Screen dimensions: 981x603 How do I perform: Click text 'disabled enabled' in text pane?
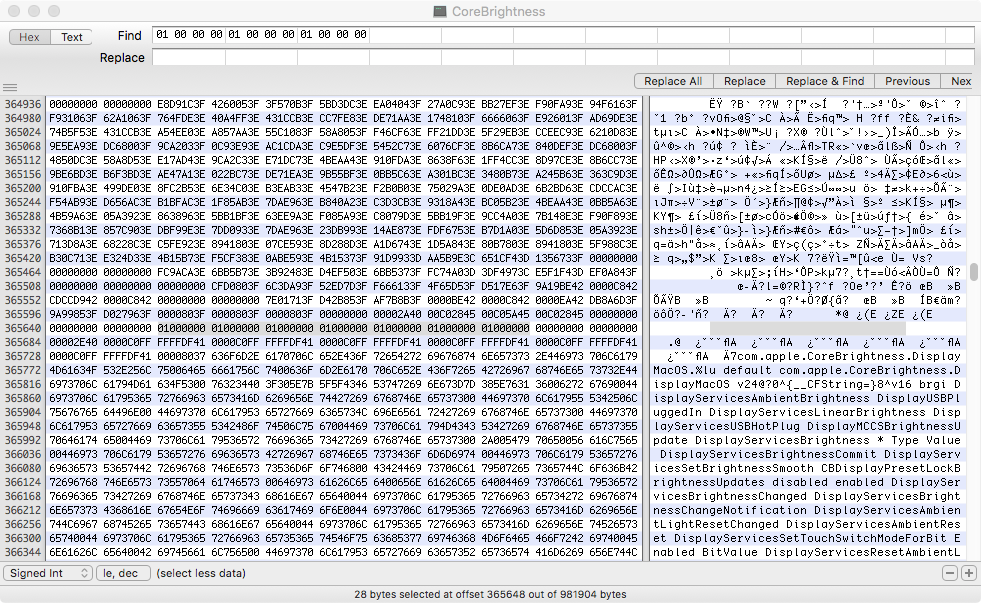click(x=828, y=482)
